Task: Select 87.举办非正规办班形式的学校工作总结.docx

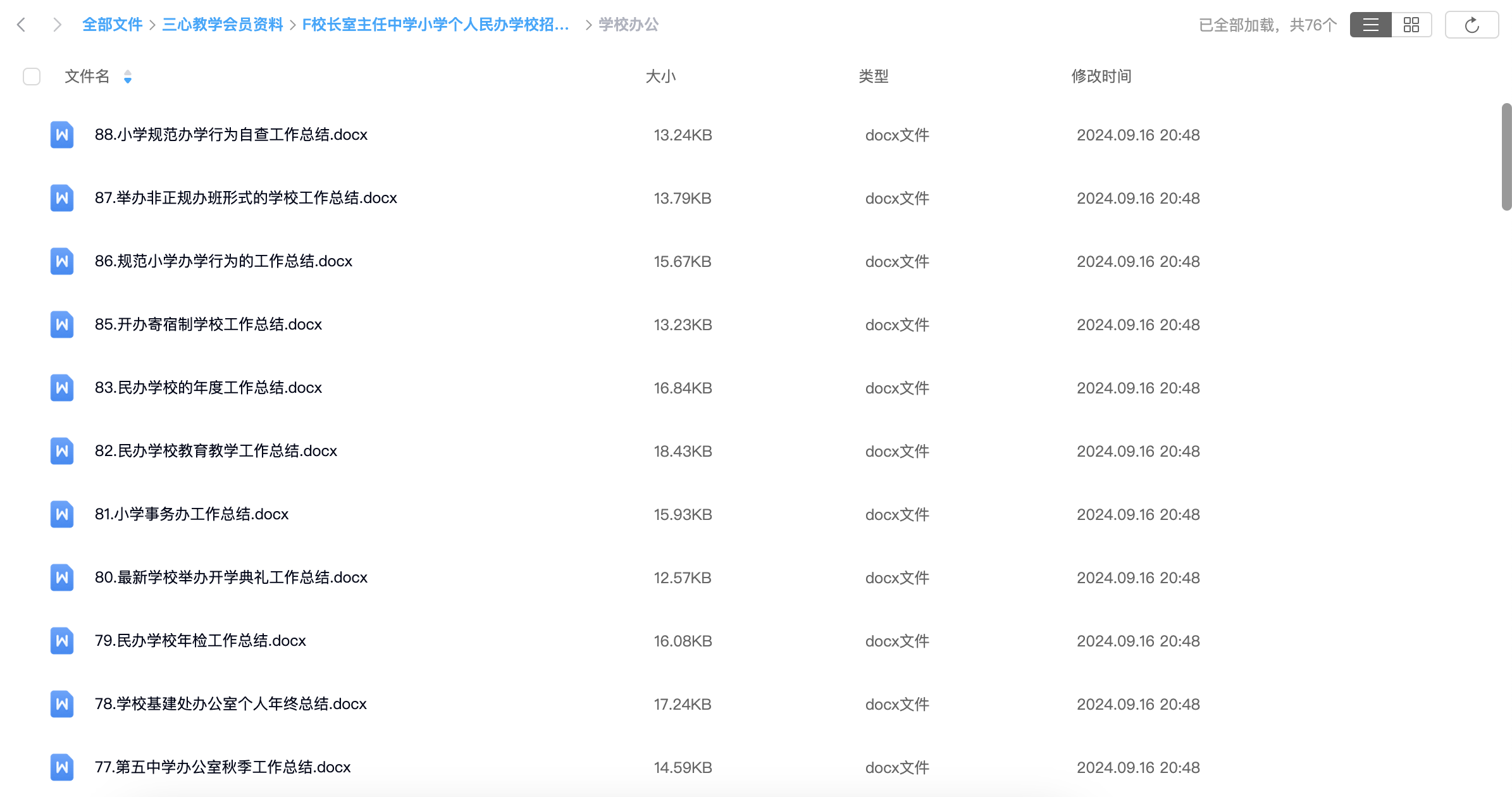Action: (x=246, y=198)
